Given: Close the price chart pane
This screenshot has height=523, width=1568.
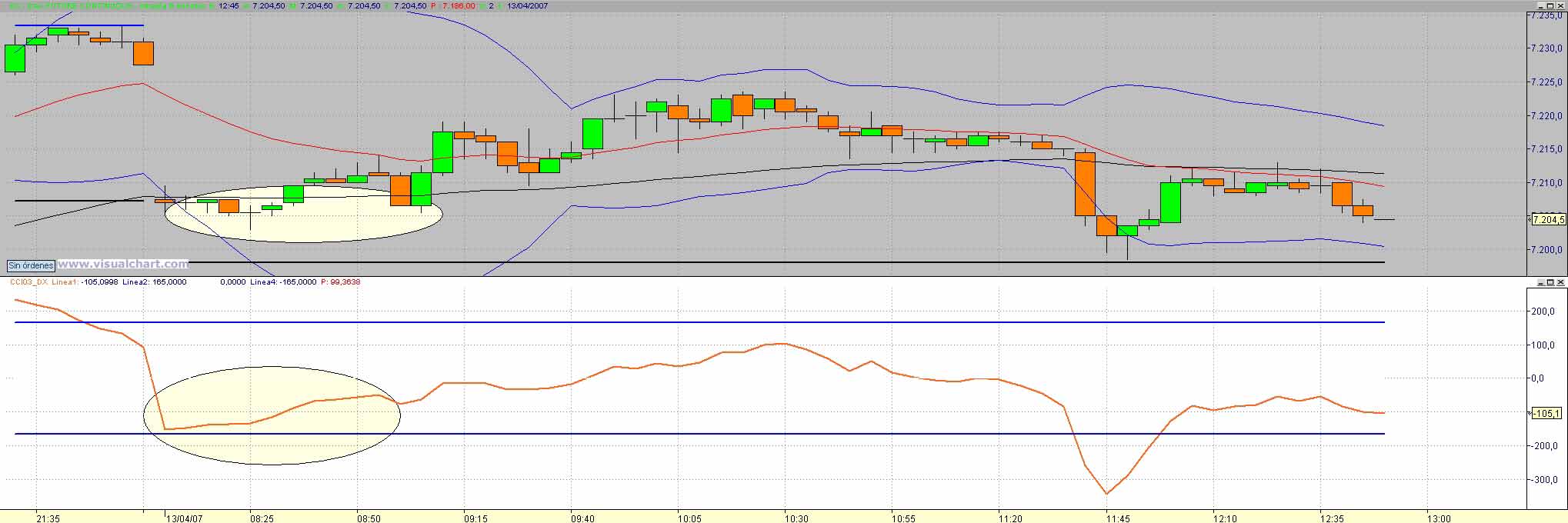Looking at the screenshot, I should tap(1560, 5).
